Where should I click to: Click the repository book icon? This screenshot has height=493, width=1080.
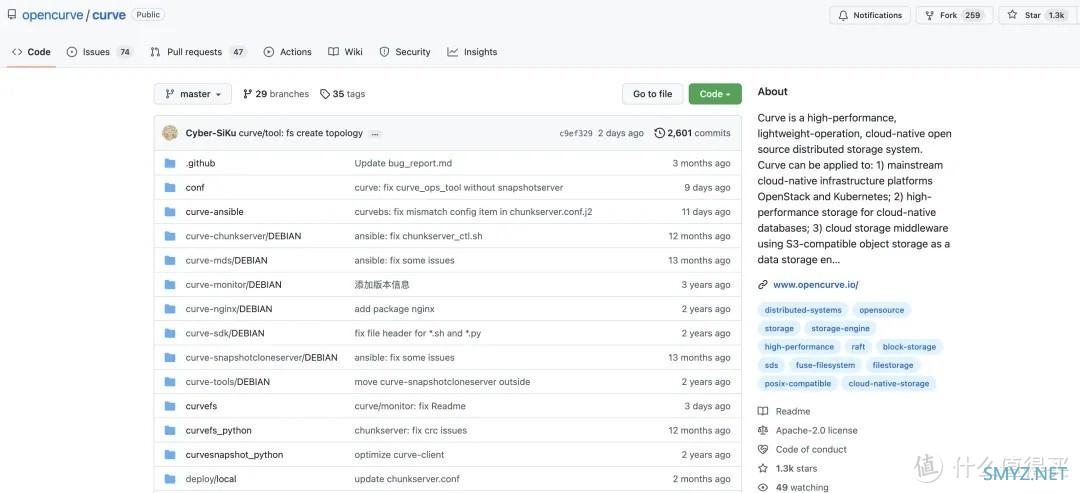12,14
